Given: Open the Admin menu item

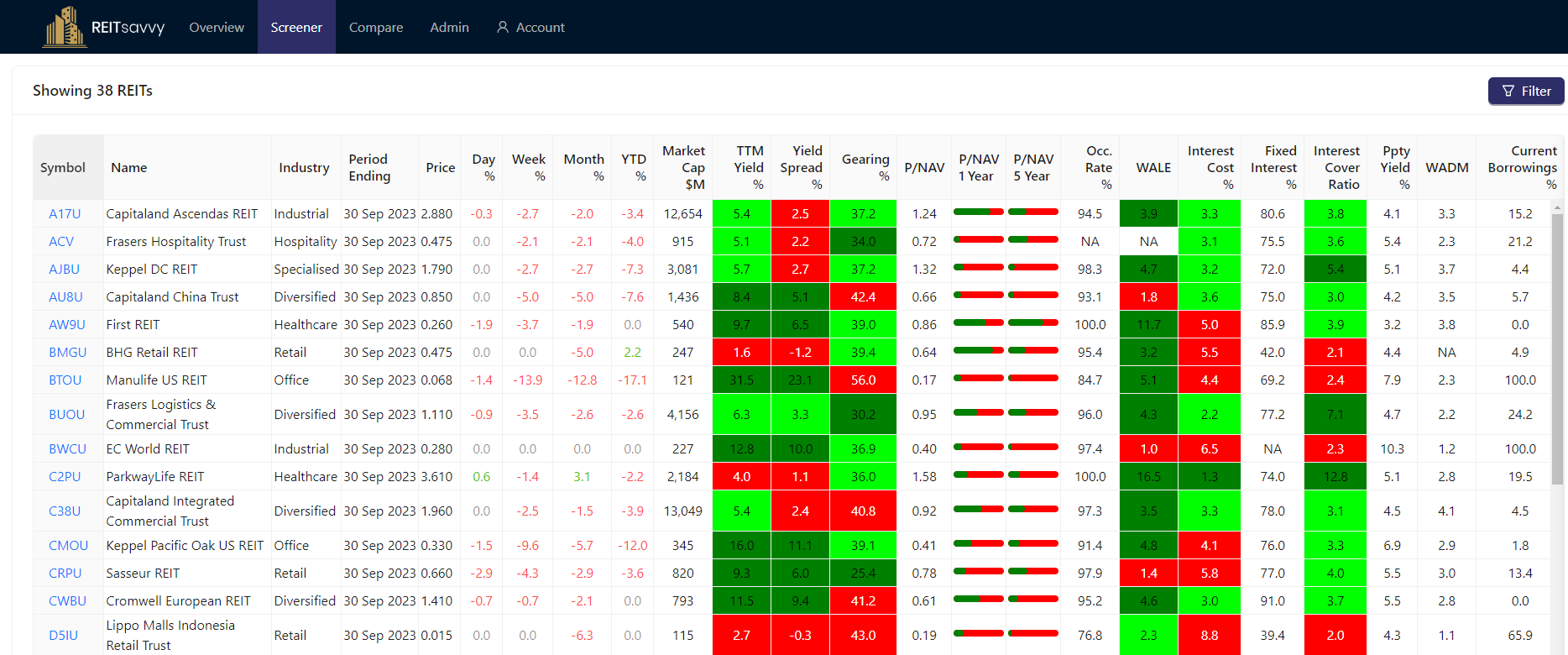Looking at the screenshot, I should click(449, 28).
